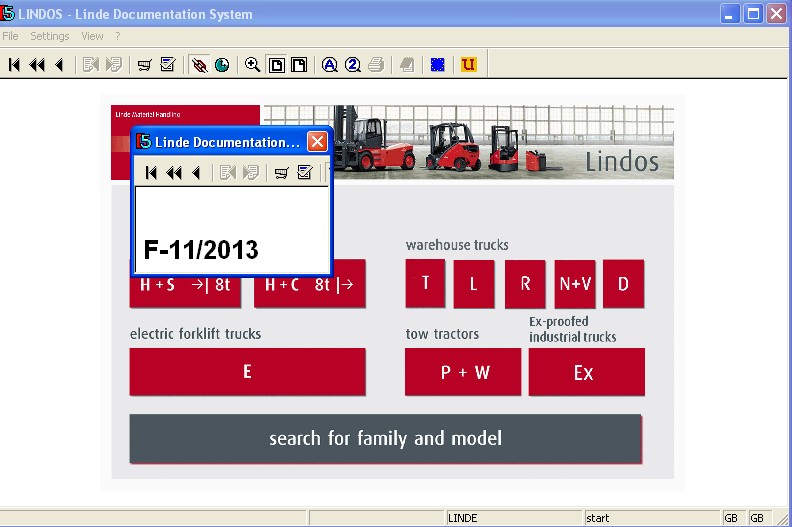
Task: Open the ? help menu
Action: coord(118,36)
